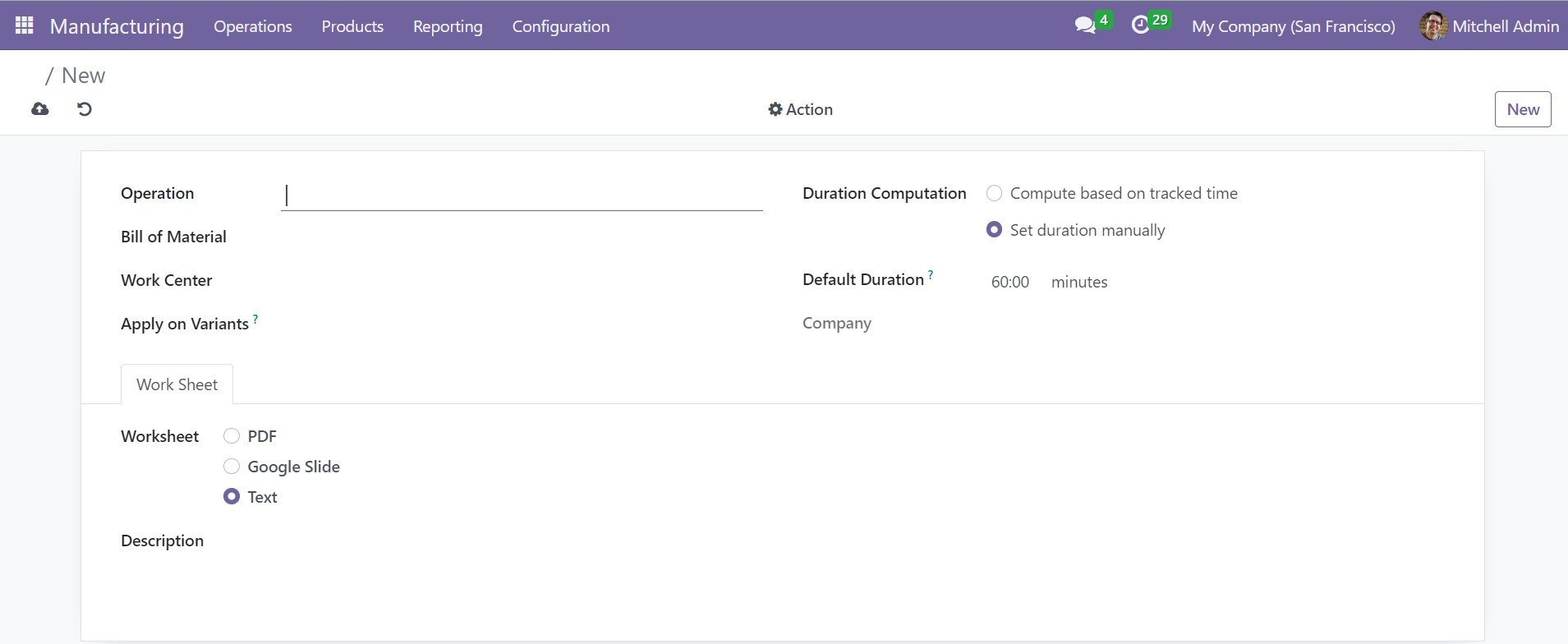Go to the Manufacturing app home
Viewport: 1568px width, 644px height.
117,26
